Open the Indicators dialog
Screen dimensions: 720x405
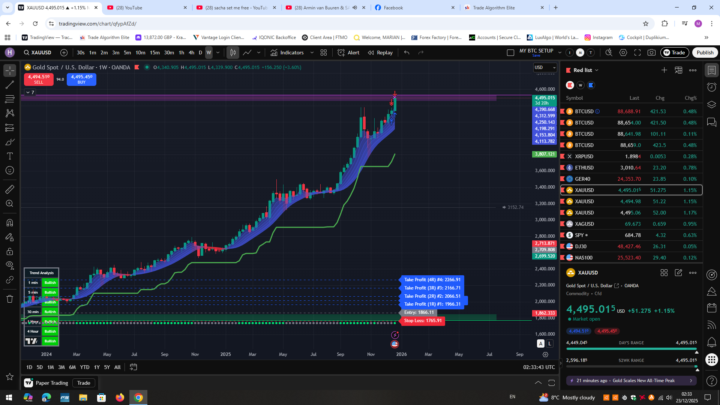coord(287,53)
